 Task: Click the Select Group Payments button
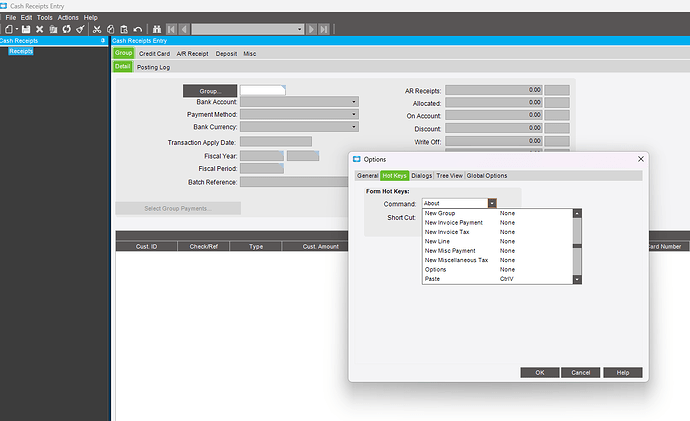coord(178,209)
